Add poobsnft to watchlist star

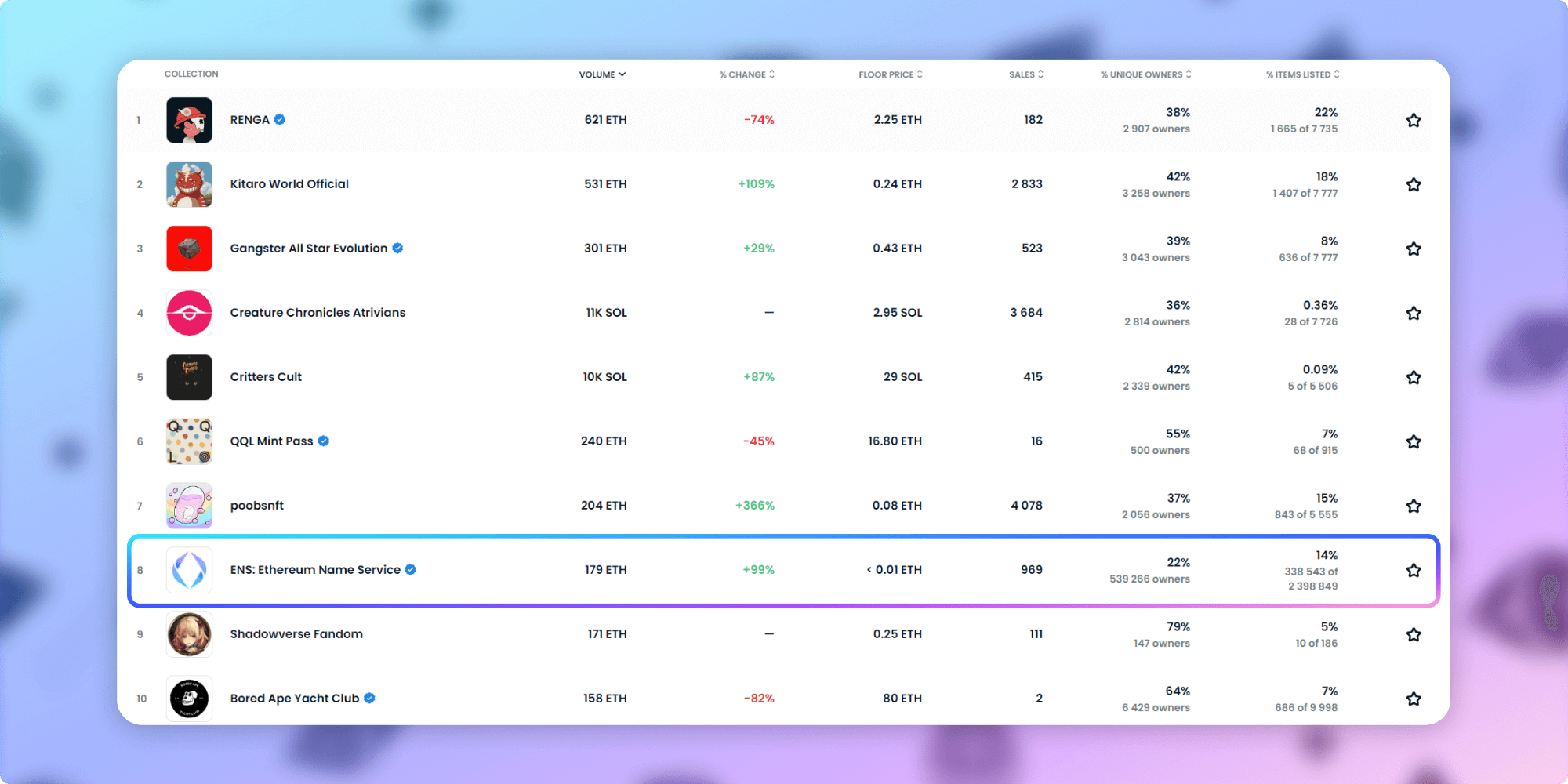coord(1414,506)
